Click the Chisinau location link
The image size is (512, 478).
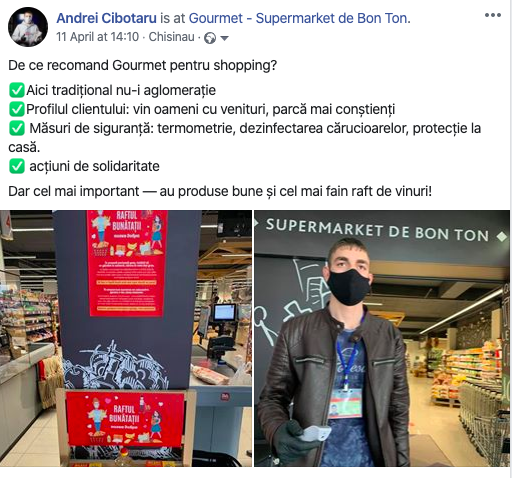tap(171, 37)
